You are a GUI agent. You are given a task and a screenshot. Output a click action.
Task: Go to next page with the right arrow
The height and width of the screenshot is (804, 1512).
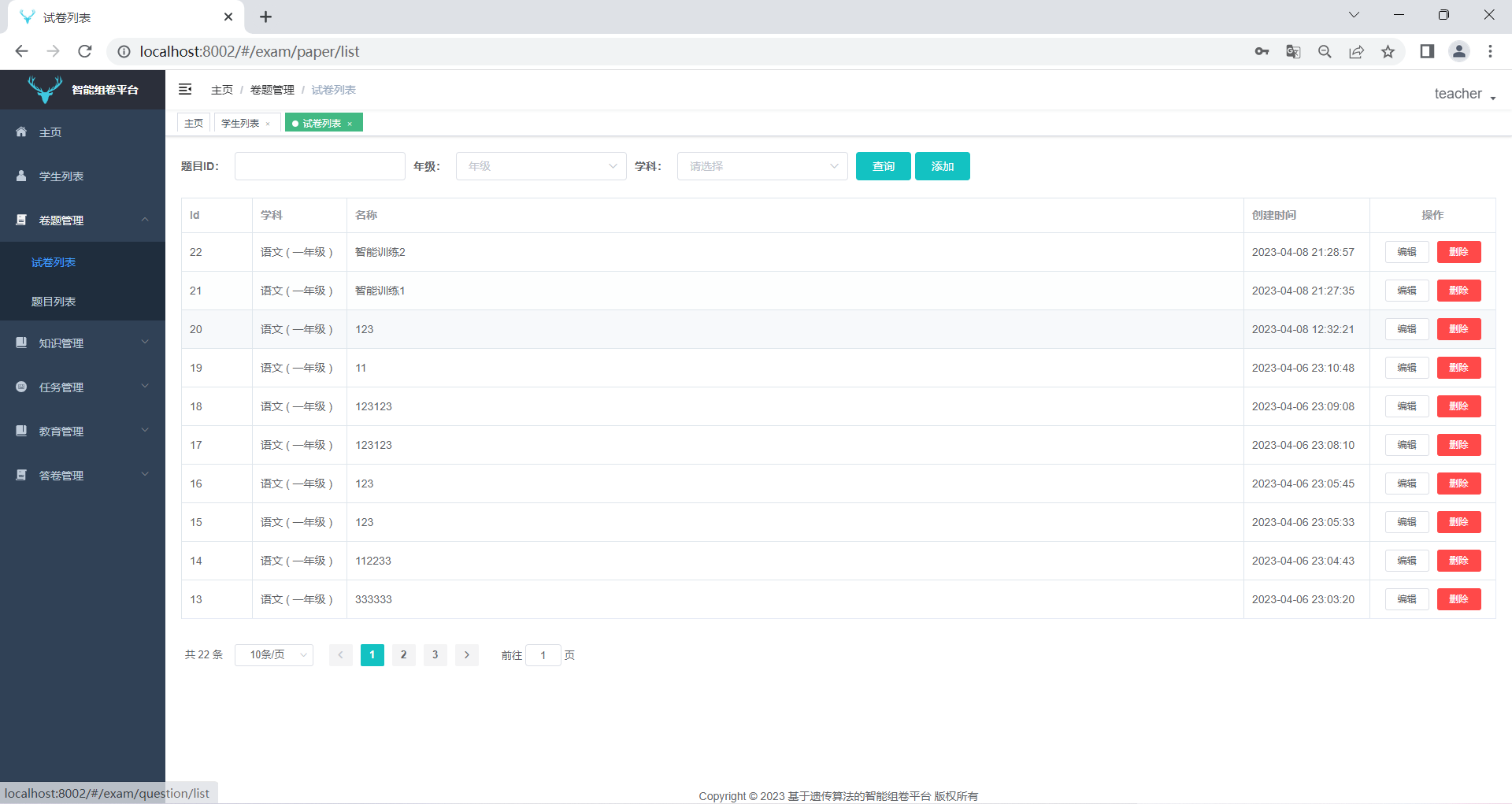coord(467,654)
